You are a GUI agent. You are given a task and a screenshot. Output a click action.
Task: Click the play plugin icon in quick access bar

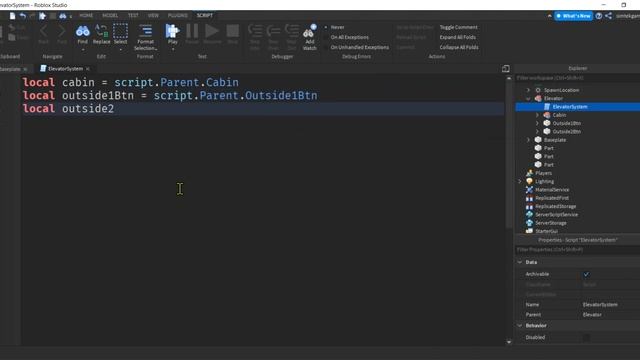pos(42,16)
